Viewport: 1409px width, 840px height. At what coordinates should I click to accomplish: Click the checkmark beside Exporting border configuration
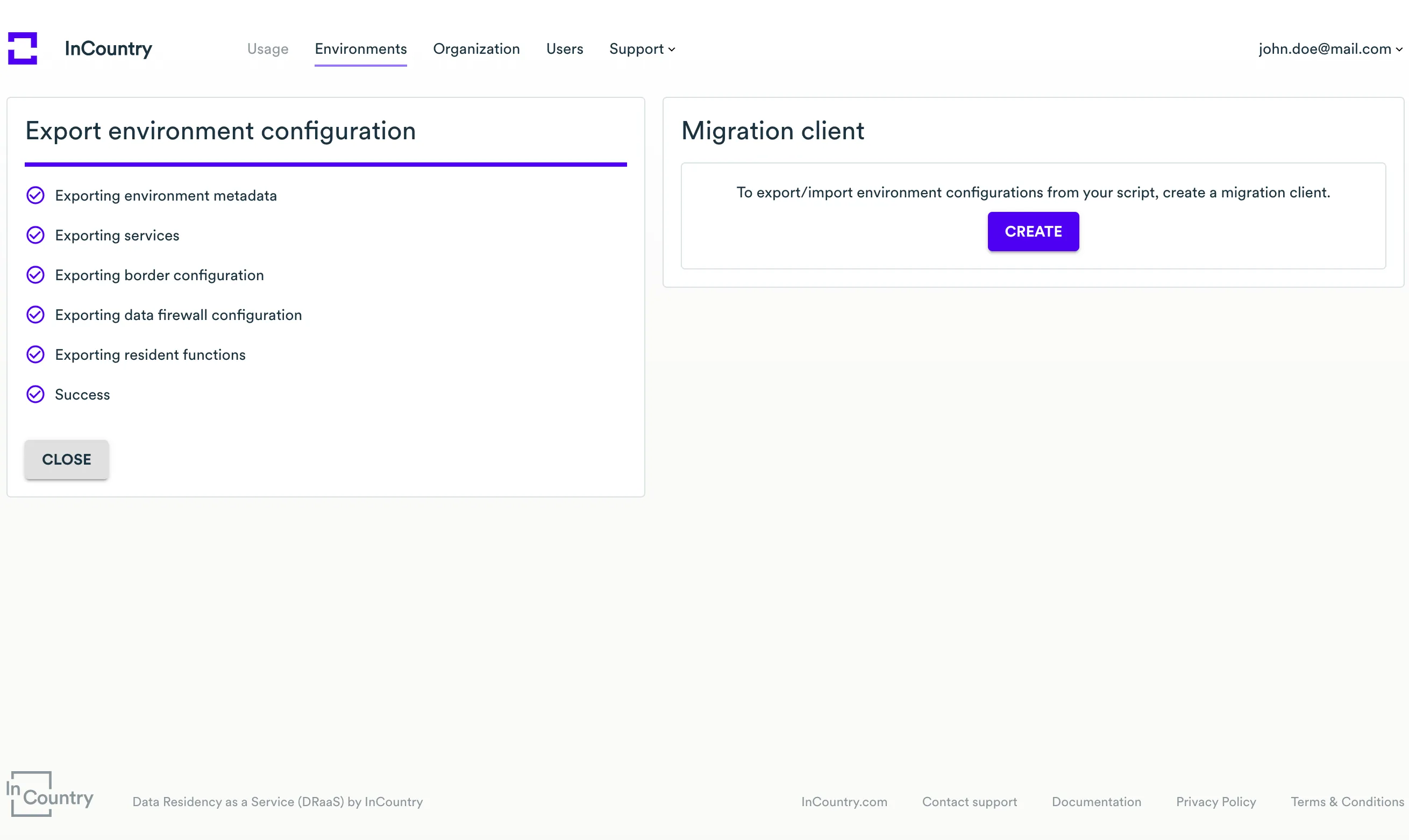coord(35,275)
